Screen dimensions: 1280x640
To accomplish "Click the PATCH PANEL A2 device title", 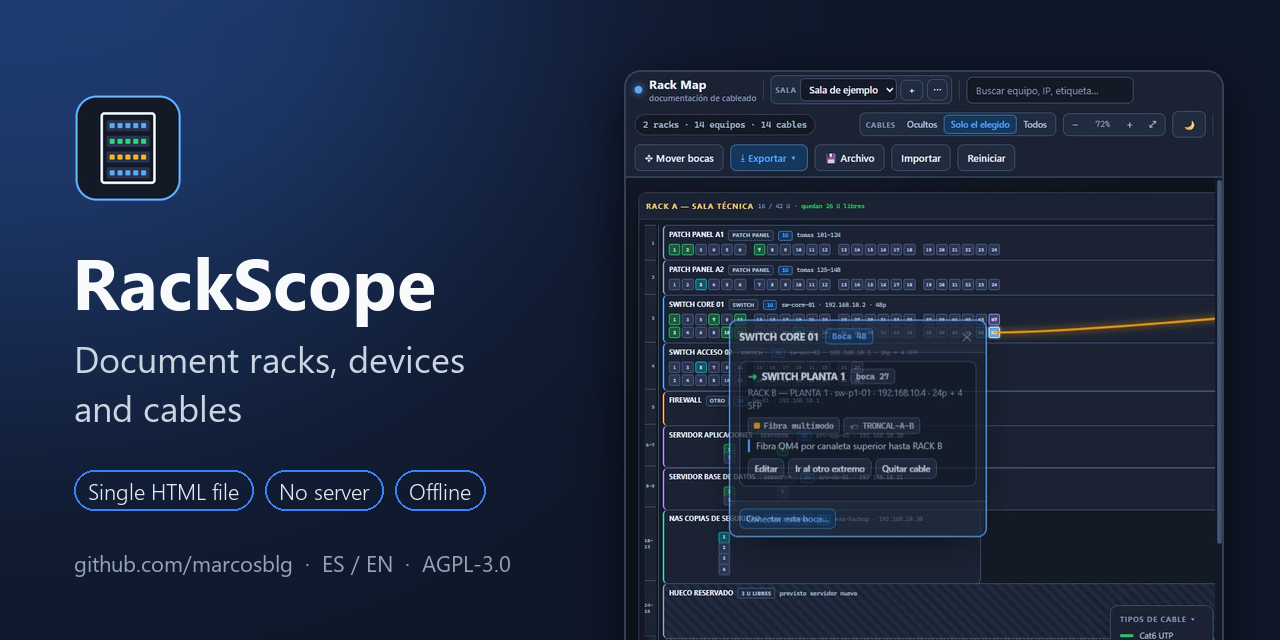I will (696, 269).
